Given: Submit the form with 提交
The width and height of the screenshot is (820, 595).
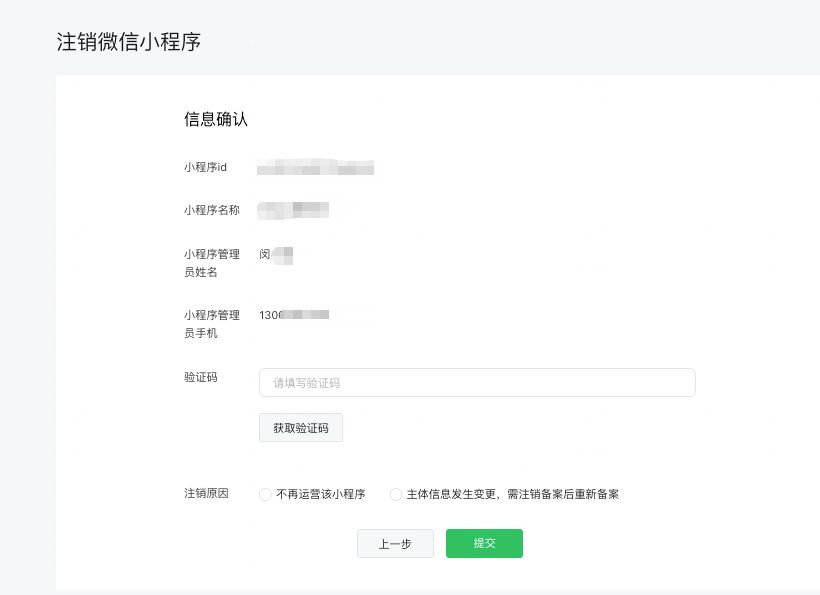Looking at the screenshot, I should click(484, 544).
